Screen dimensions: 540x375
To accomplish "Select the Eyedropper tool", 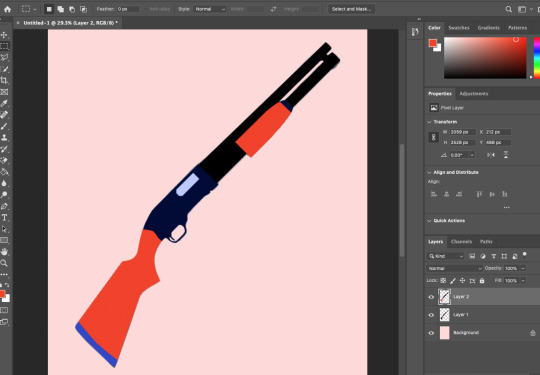I will (4, 103).
